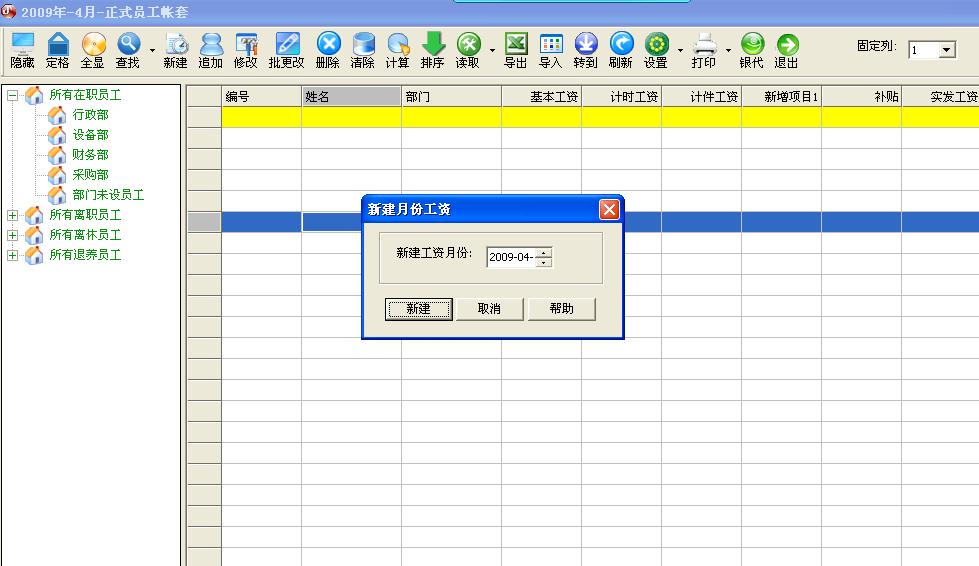The image size is (979, 566).
Task: Open the dropdown arrow next to 设置
Action: (680, 50)
